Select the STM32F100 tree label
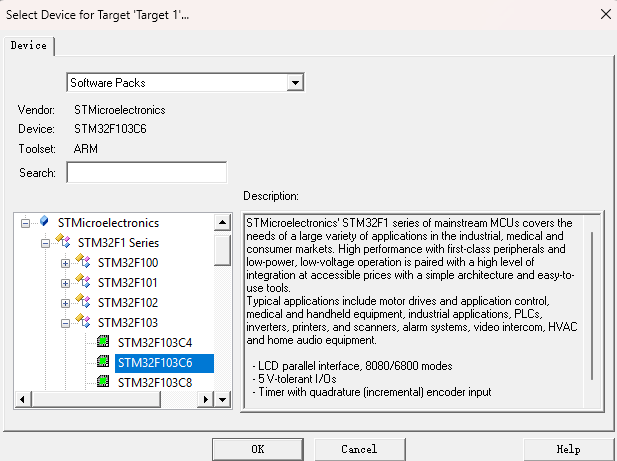The image size is (617, 461). click(128, 263)
